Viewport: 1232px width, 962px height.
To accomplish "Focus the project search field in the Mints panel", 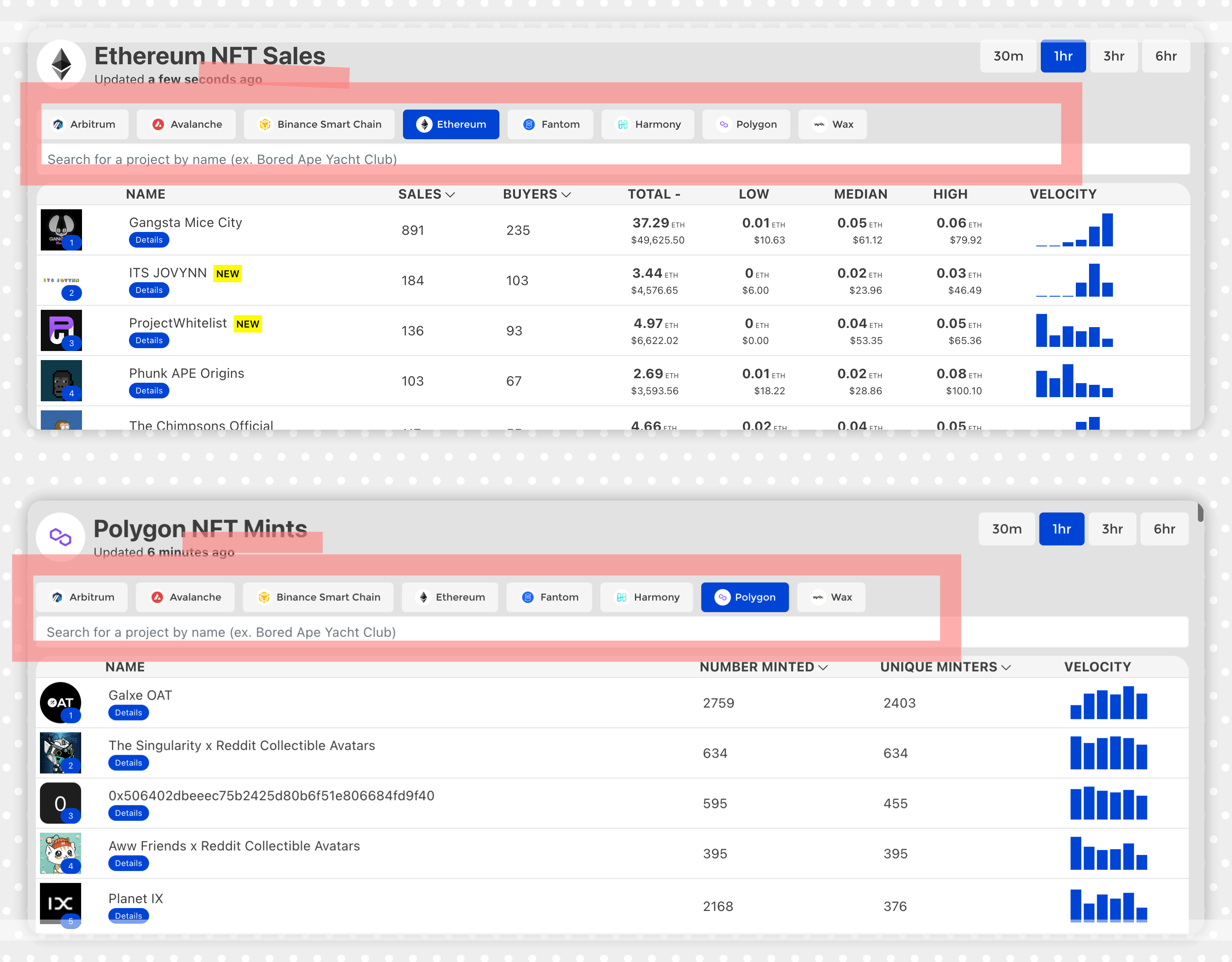I will [612, 632].
